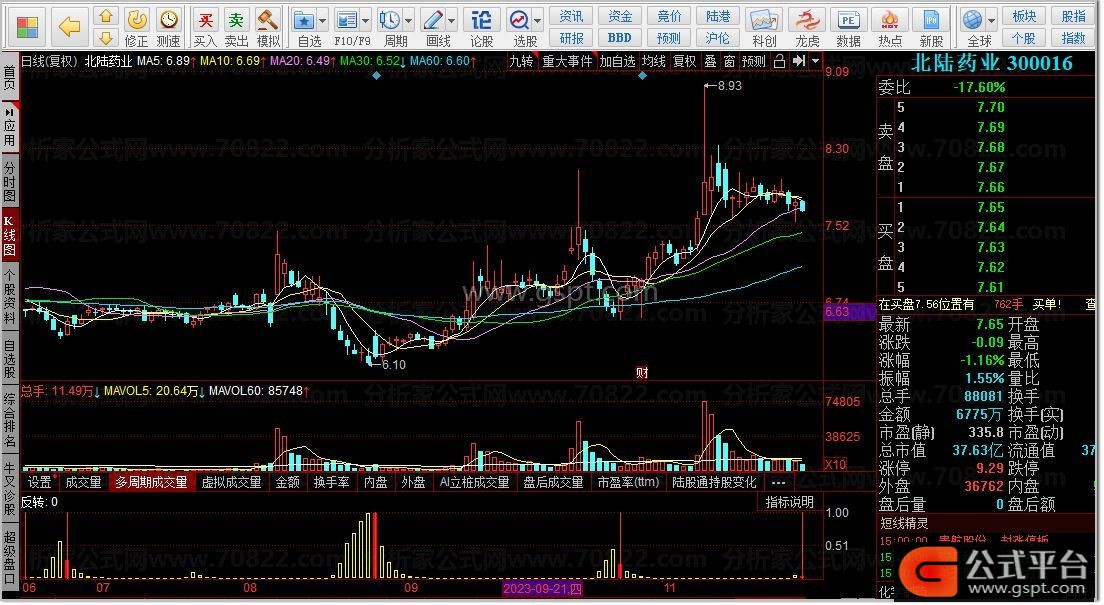Expand the 自选 dropdown arrow
This screenshot has height=605, width=1104.
(322, 20)
